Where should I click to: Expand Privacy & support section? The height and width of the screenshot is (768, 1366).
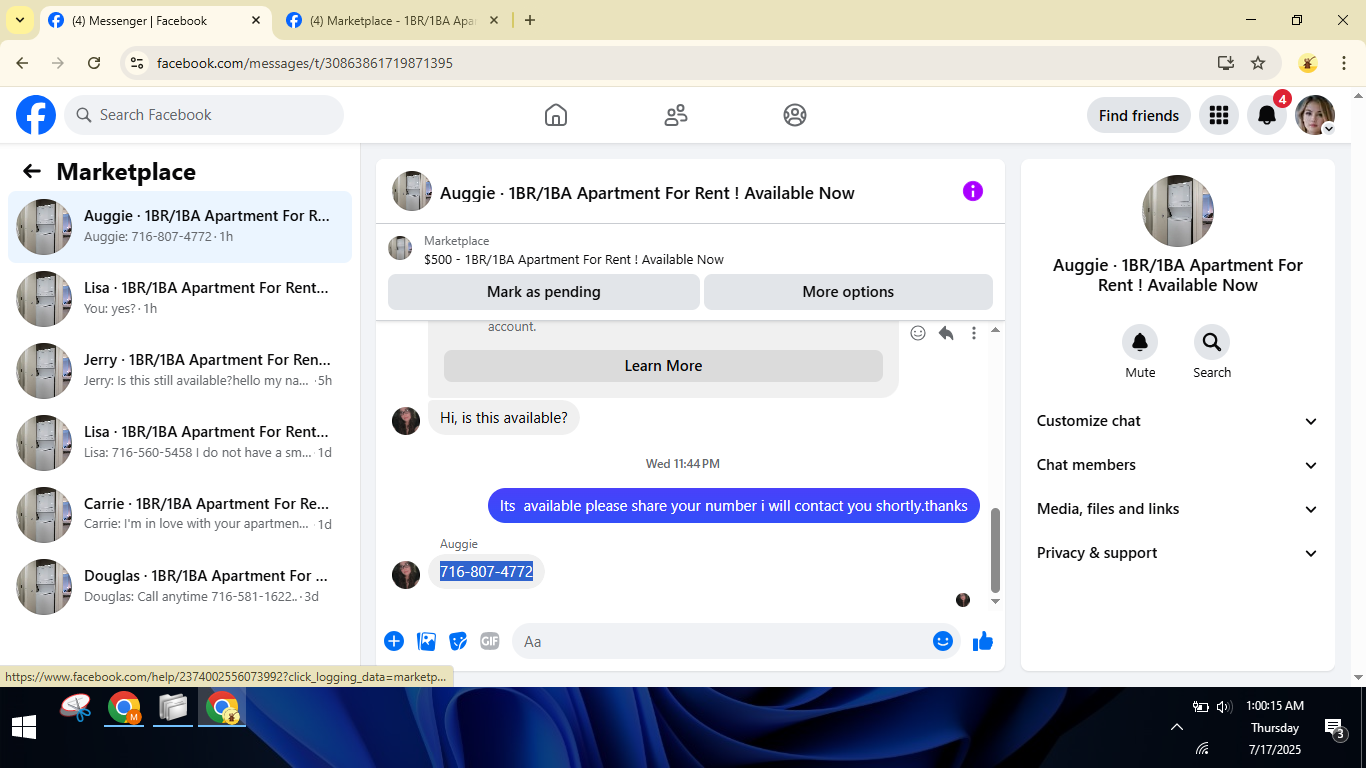(x=1177, y=553)
